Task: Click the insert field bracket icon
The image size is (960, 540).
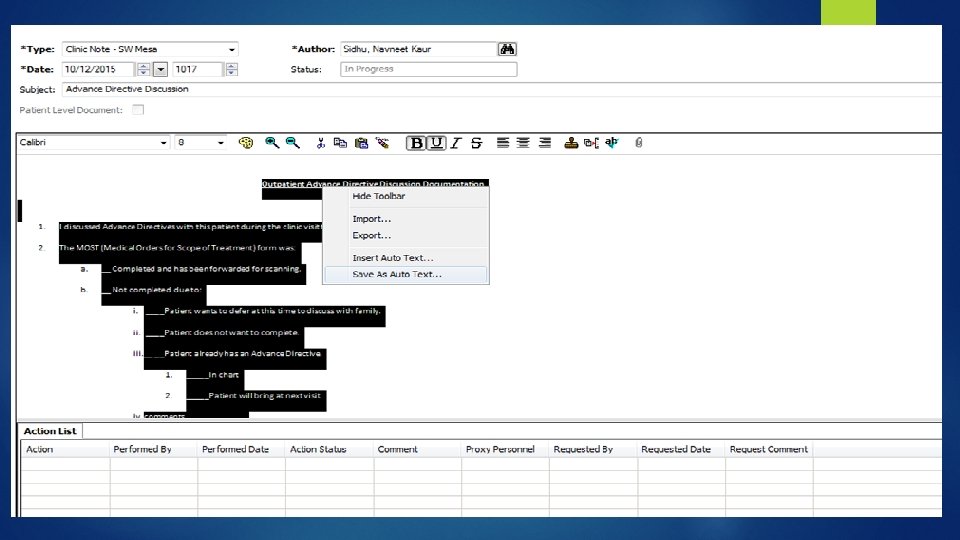Action: pyautogui.click(x=591, y=143)
